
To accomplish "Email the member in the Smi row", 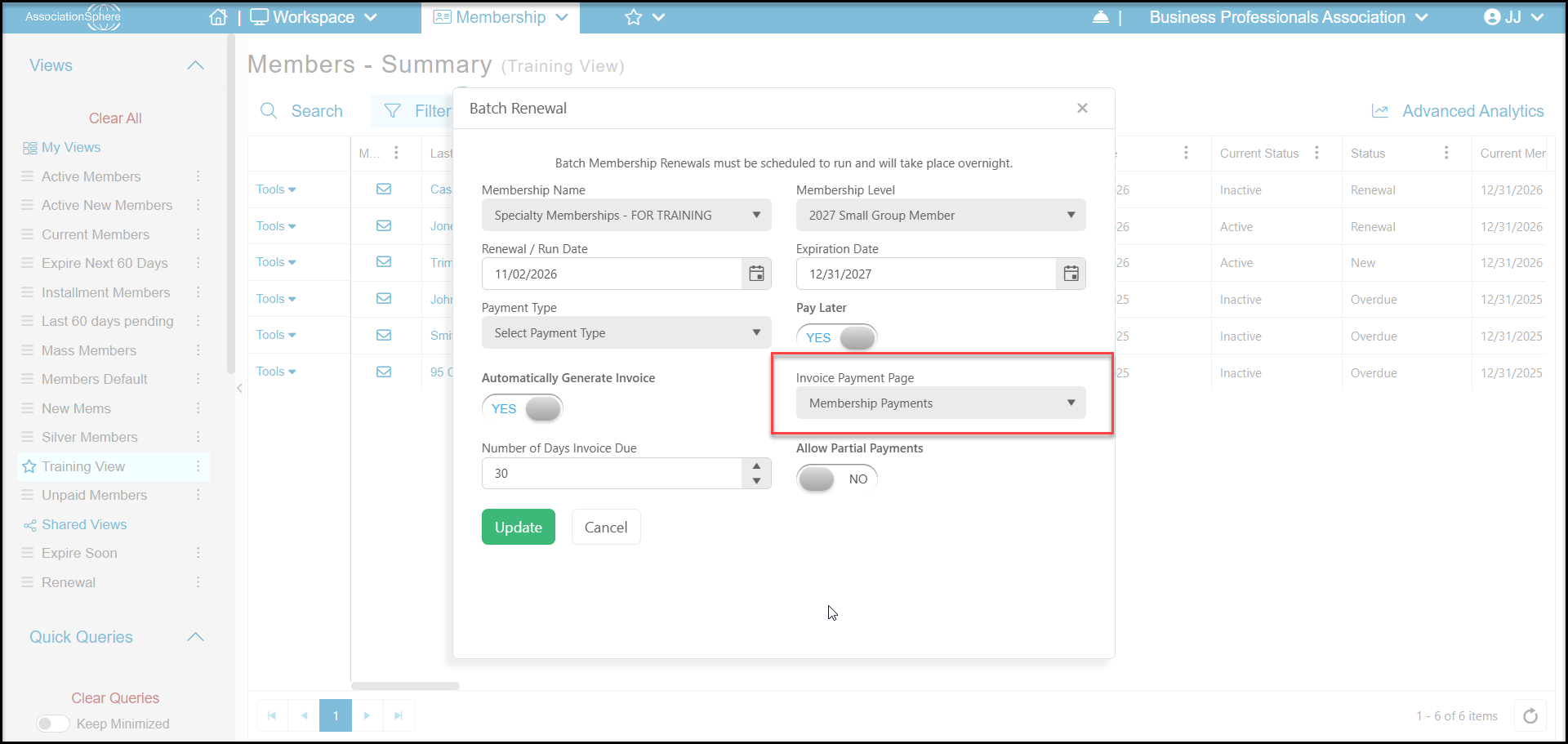I will click(384, 335).
